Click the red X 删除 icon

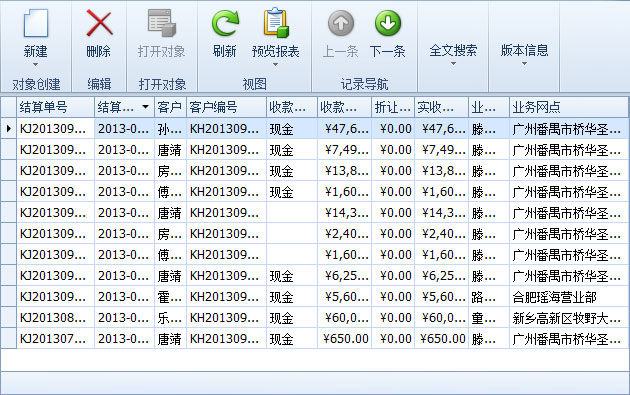point(99,23)
